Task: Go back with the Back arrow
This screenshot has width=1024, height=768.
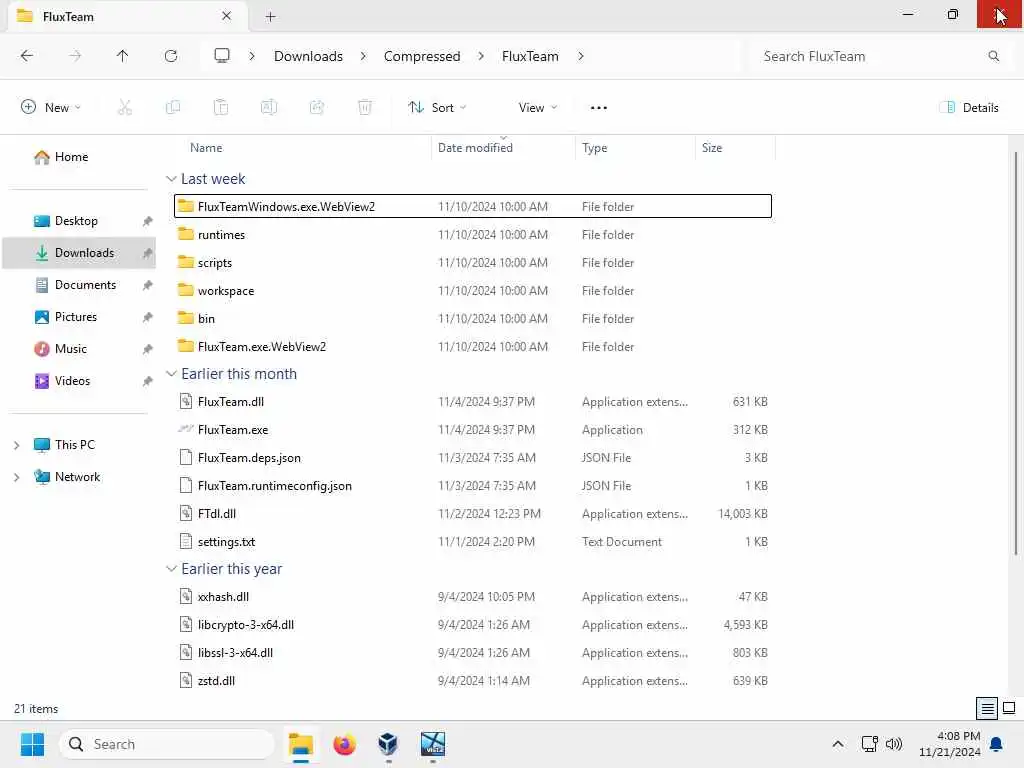Action: [x=27, y=56]
